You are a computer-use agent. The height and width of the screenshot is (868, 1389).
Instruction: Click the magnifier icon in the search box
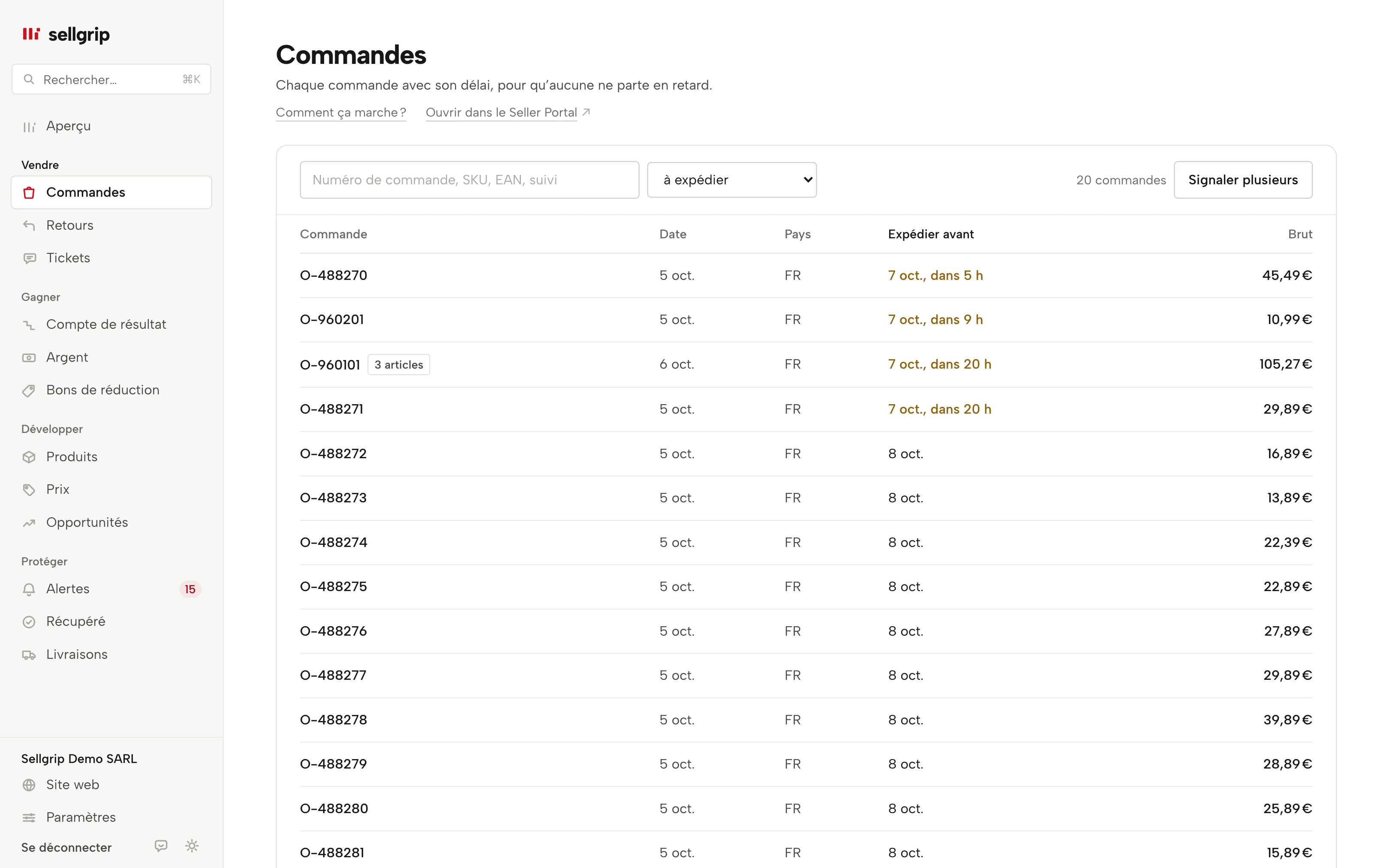tap(29, 79)
